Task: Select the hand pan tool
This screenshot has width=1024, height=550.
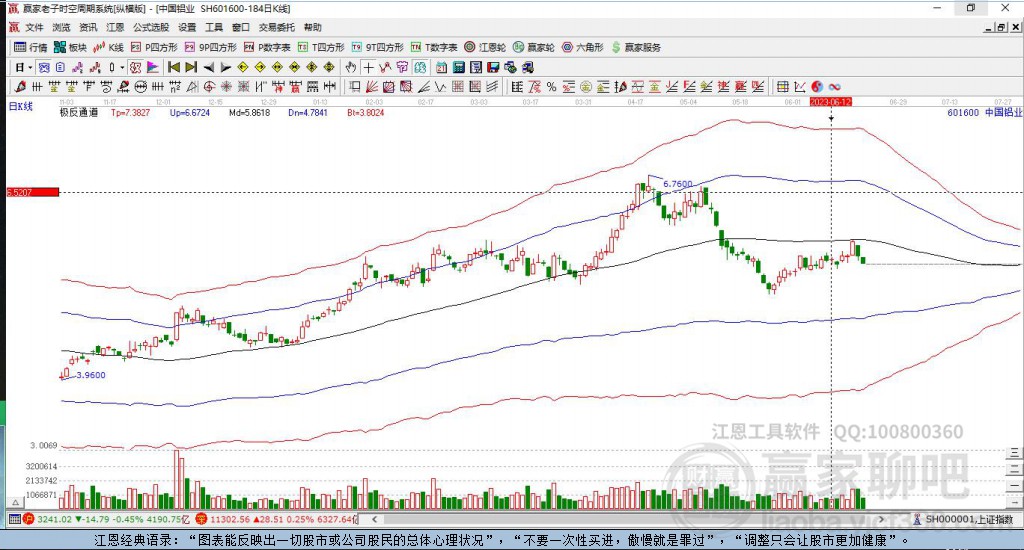Action: click(x=351, y=67)
